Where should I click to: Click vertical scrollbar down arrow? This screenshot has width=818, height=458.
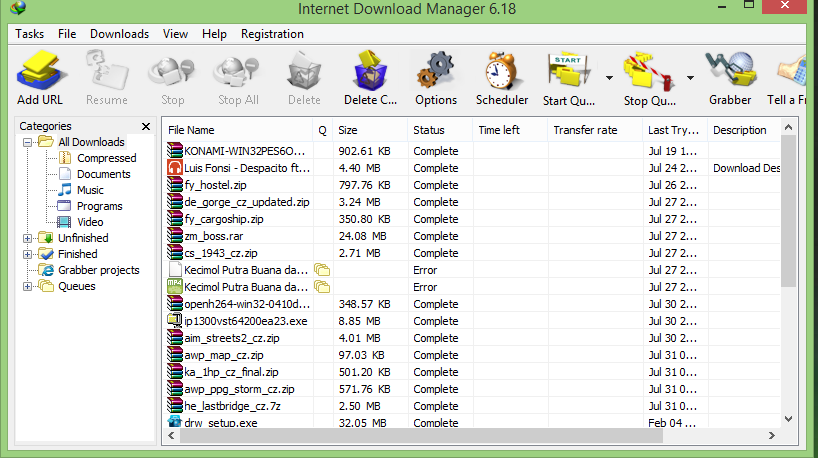(x=788, y=419)
